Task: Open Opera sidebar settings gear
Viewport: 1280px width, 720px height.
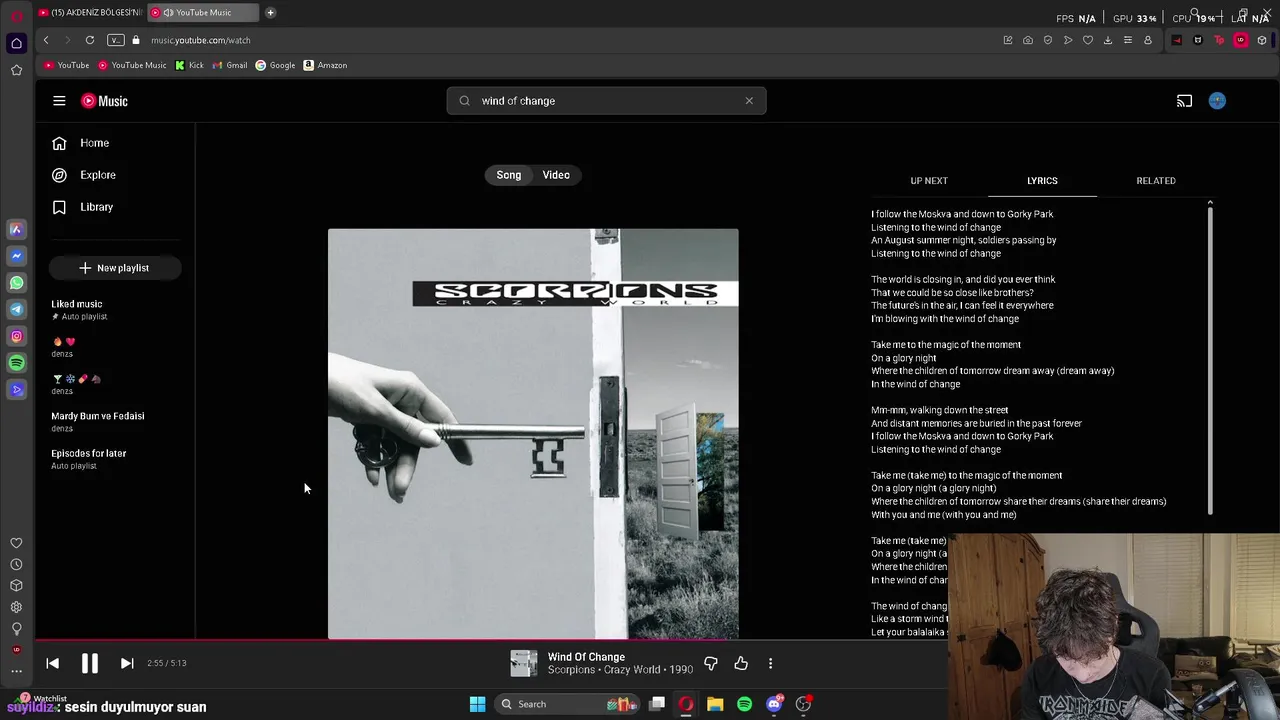Action: (16, 607)
